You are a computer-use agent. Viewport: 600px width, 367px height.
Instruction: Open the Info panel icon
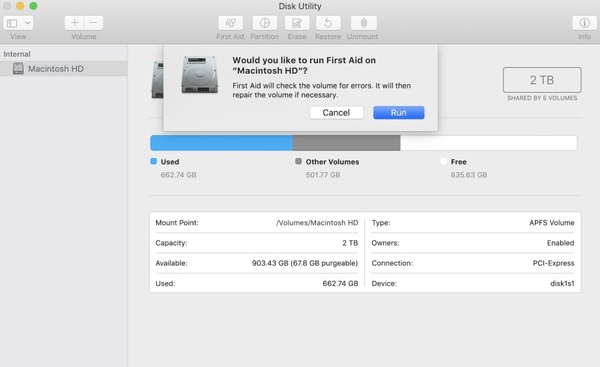[x=584, y=23]
